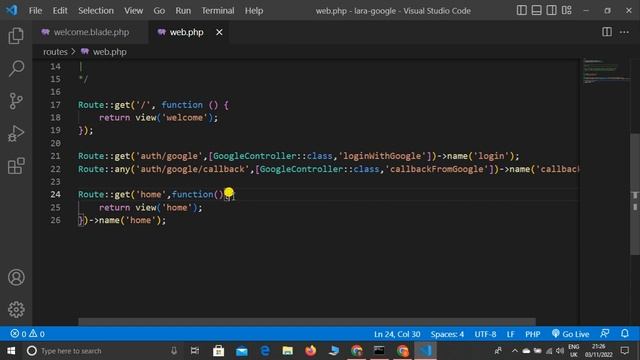Click the lightbulb code action on line 24
The width and height of the screenshot is (640, 360).
[x=229, y=192]
